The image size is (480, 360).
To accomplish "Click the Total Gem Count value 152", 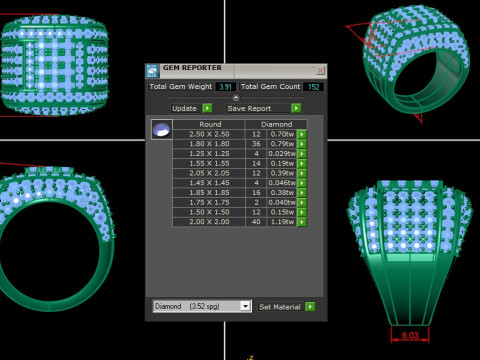I will (313, 87).
